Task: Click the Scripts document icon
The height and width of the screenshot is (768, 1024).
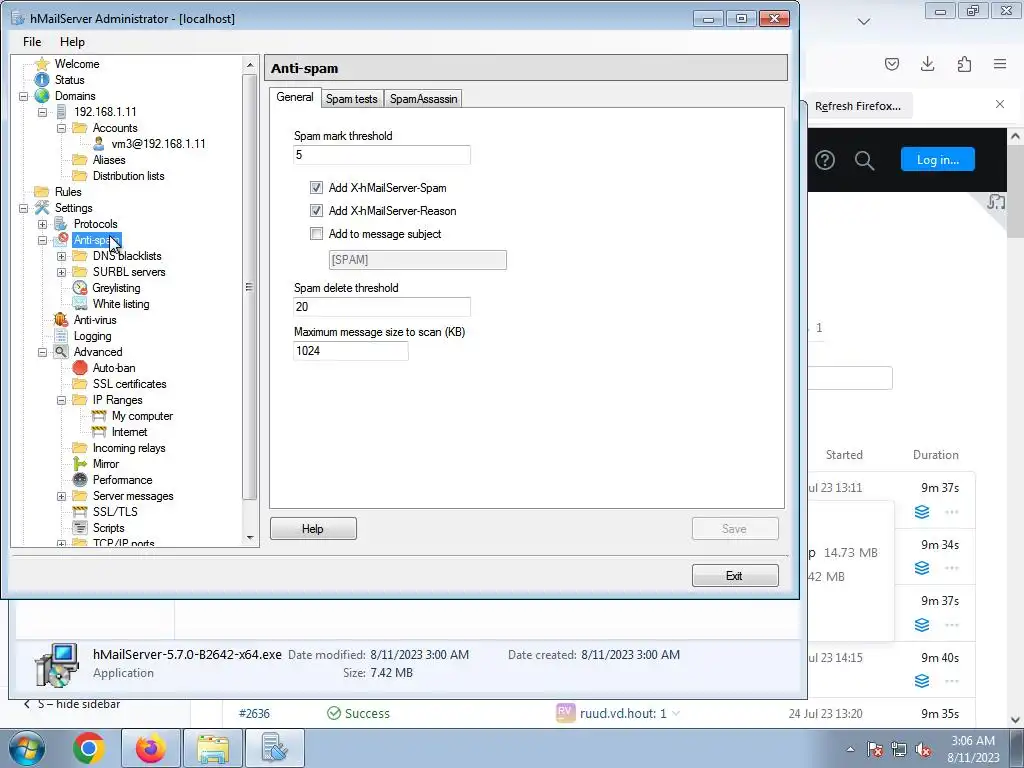Action: (80, 528)
